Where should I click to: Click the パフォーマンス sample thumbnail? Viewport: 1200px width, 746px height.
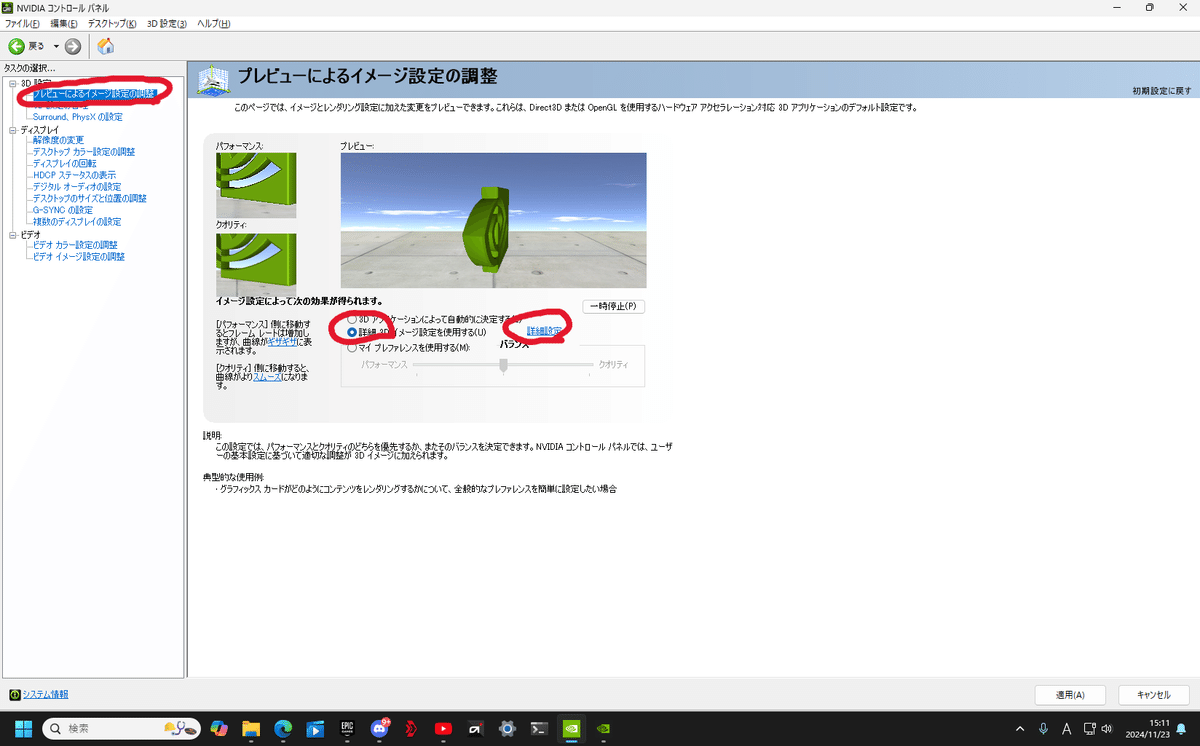pos(256,185)
